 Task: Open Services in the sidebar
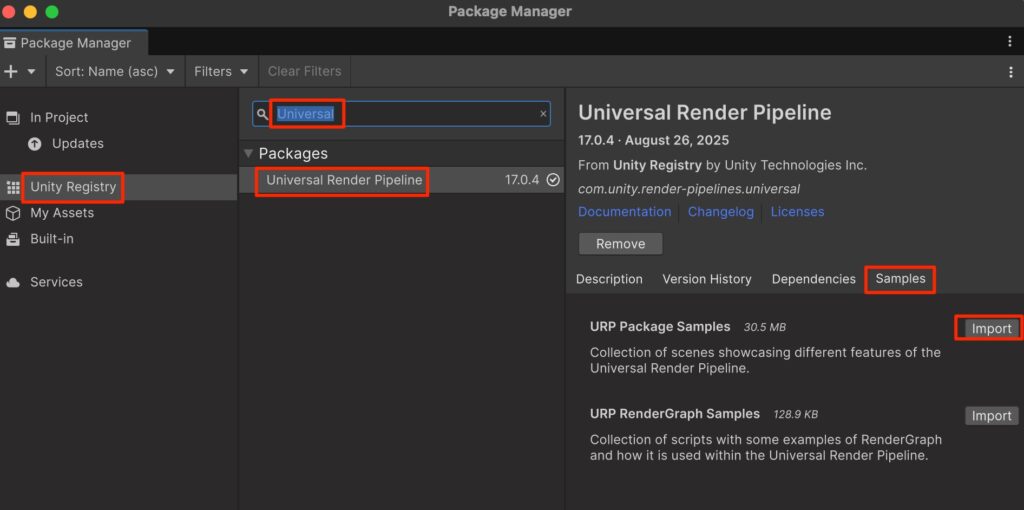56,282
